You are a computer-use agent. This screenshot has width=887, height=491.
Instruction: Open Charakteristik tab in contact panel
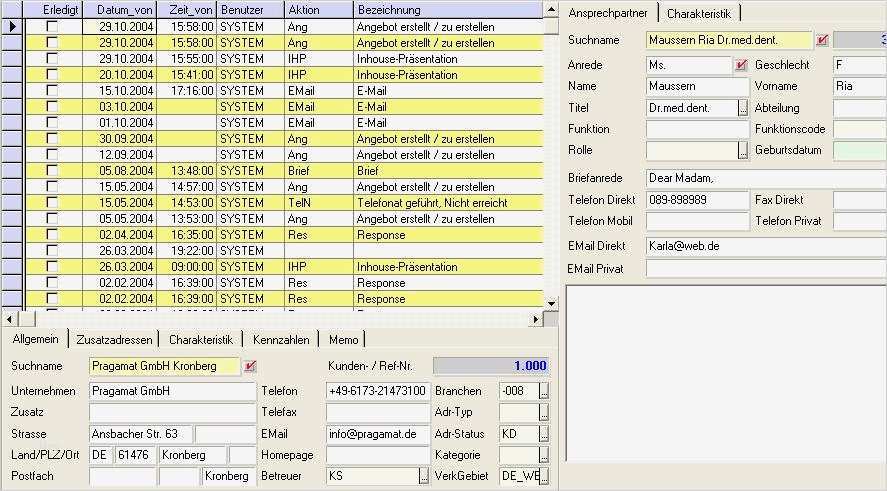[699, 14]
